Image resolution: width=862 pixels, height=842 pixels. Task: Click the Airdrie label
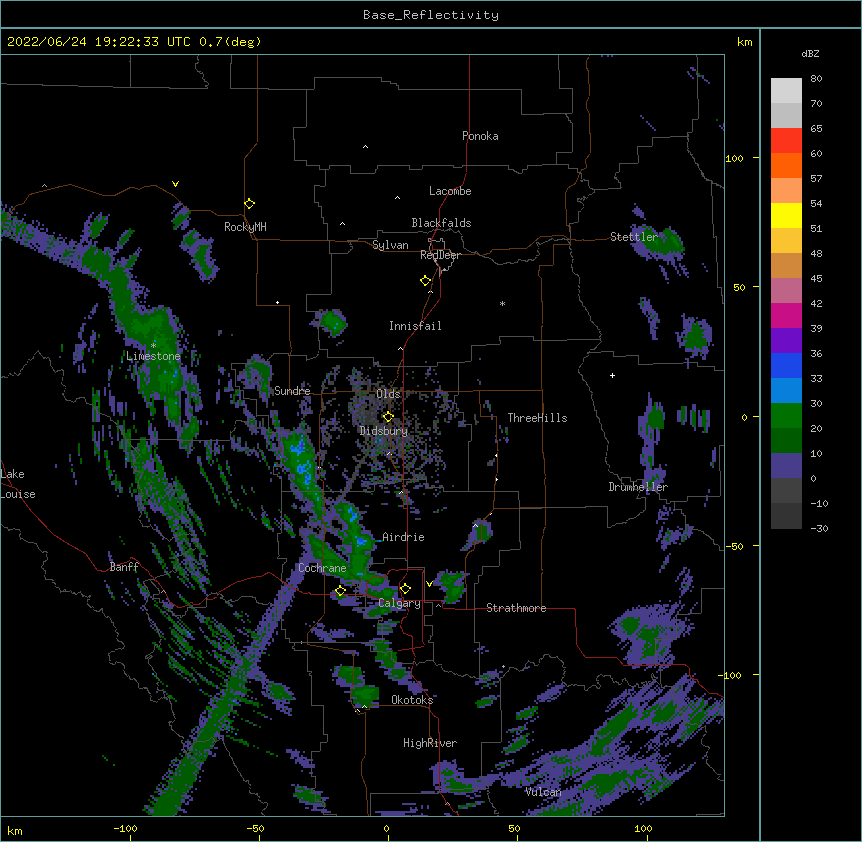point(403,537)
